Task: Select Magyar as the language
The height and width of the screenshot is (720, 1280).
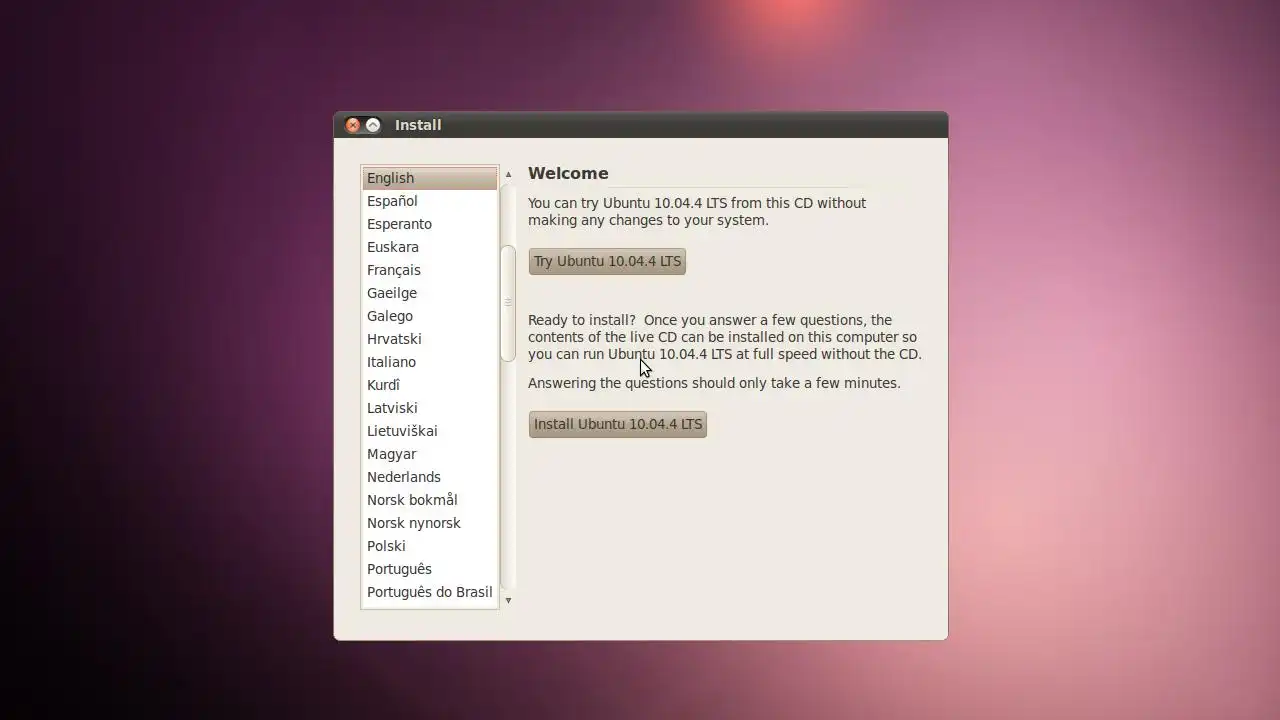Action: [x=430, y=454]
